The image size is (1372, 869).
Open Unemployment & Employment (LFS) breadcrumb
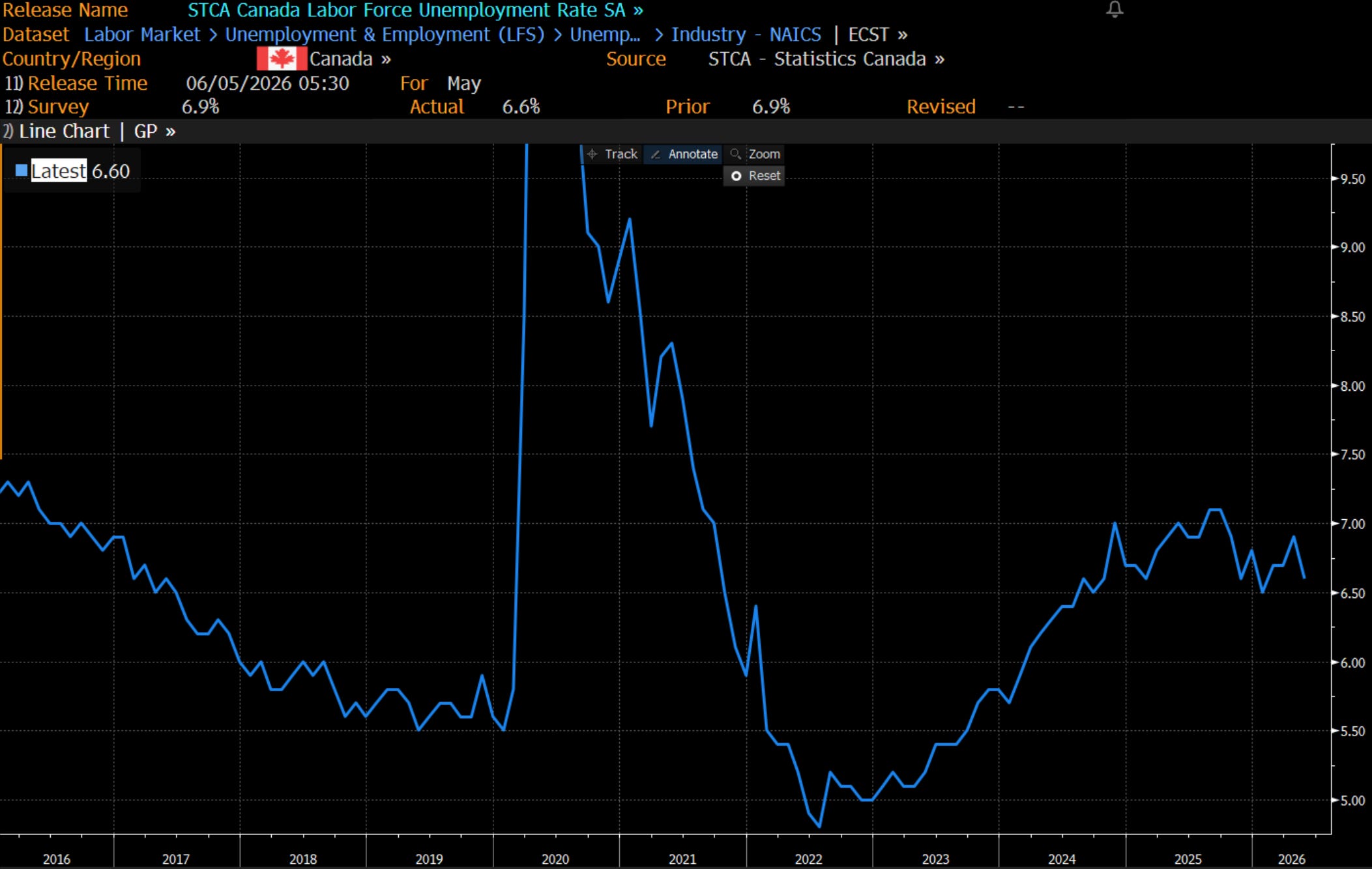point(385,35)
